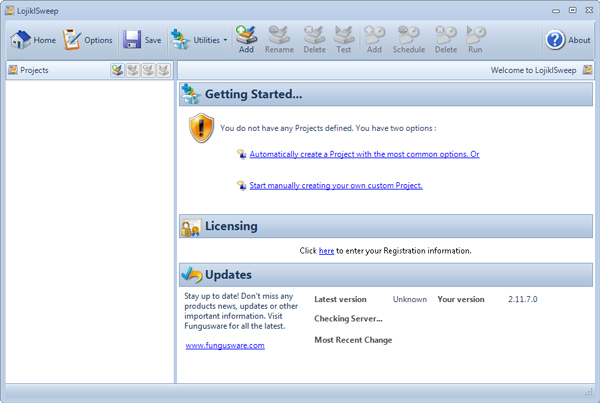
Task: Click add project icon in Projects panel header
Action: 117,70
